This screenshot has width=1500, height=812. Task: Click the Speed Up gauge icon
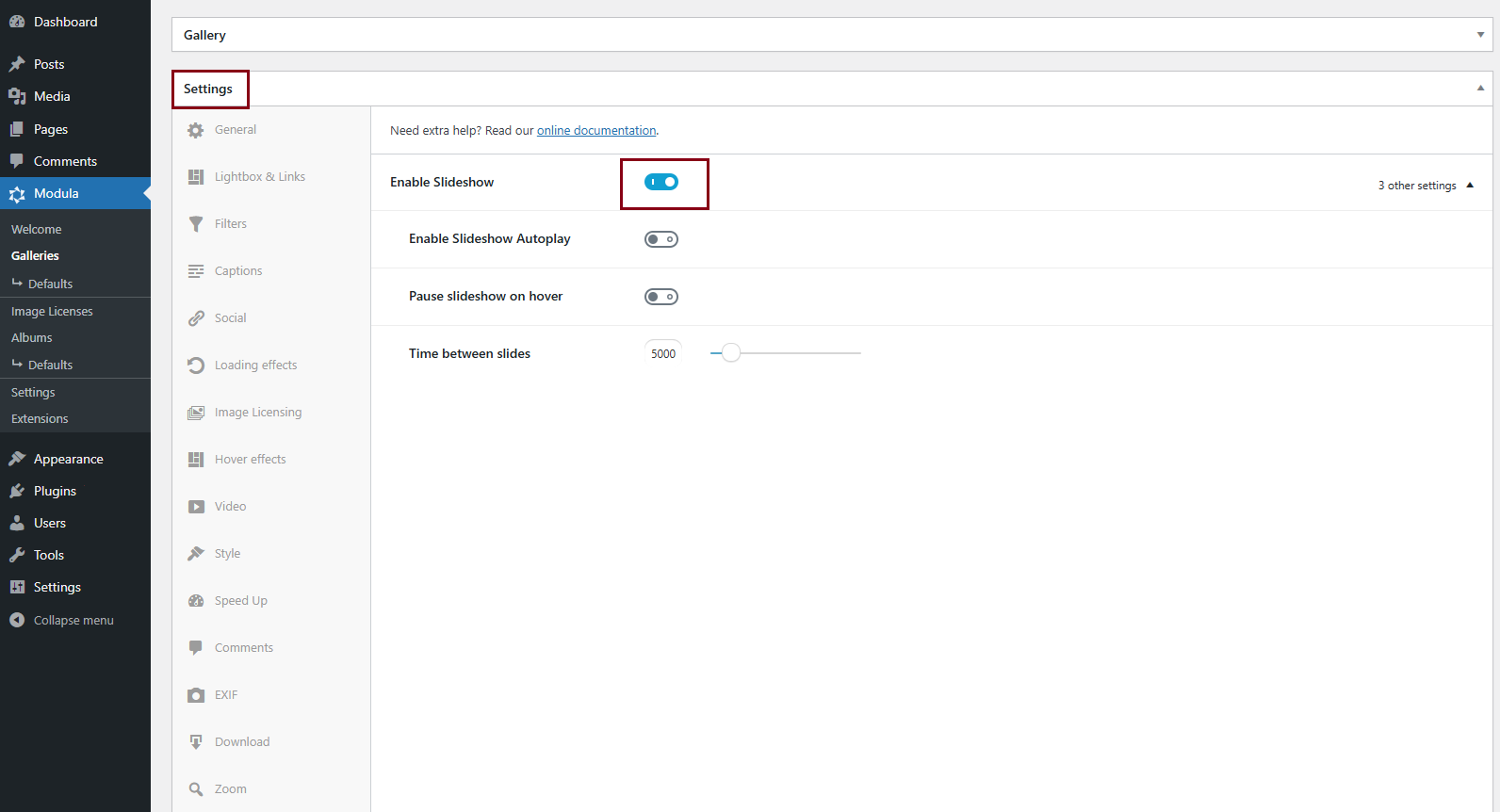(x=196, y=601)
